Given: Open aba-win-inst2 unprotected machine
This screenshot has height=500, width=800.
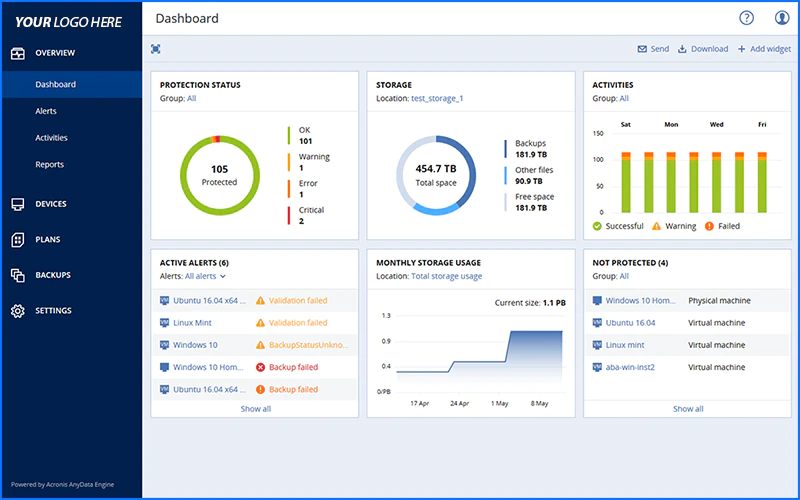Looking at the screenshot, I should (x=630, y=367).
